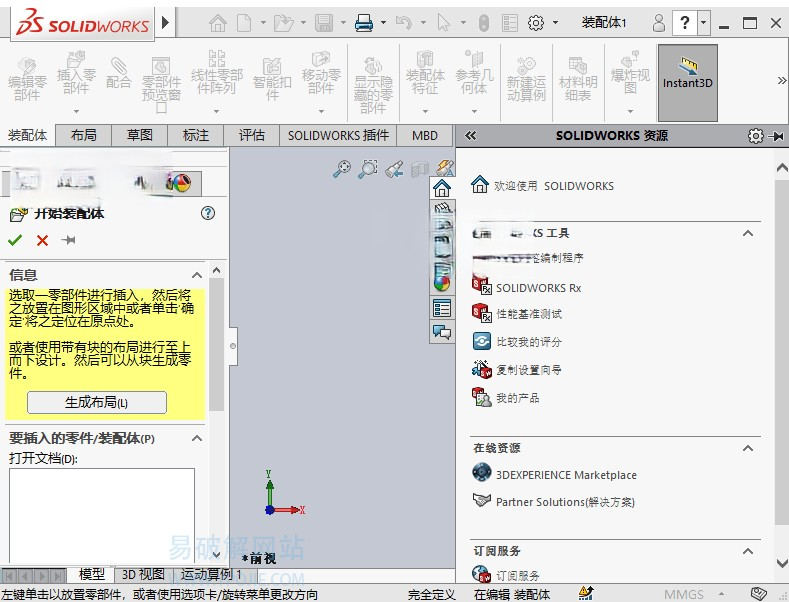Pin the SOLIDWORKS 资源 pane

tap(777, 136)
